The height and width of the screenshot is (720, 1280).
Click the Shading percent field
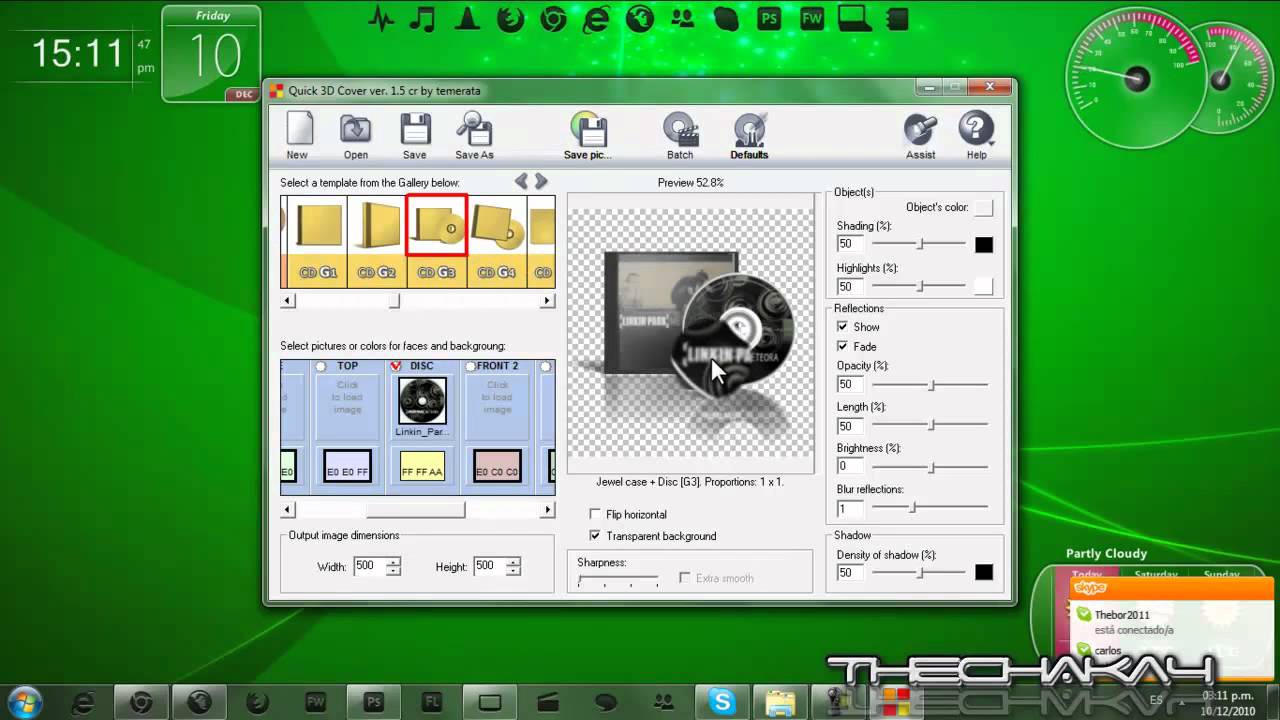(850, 244)
